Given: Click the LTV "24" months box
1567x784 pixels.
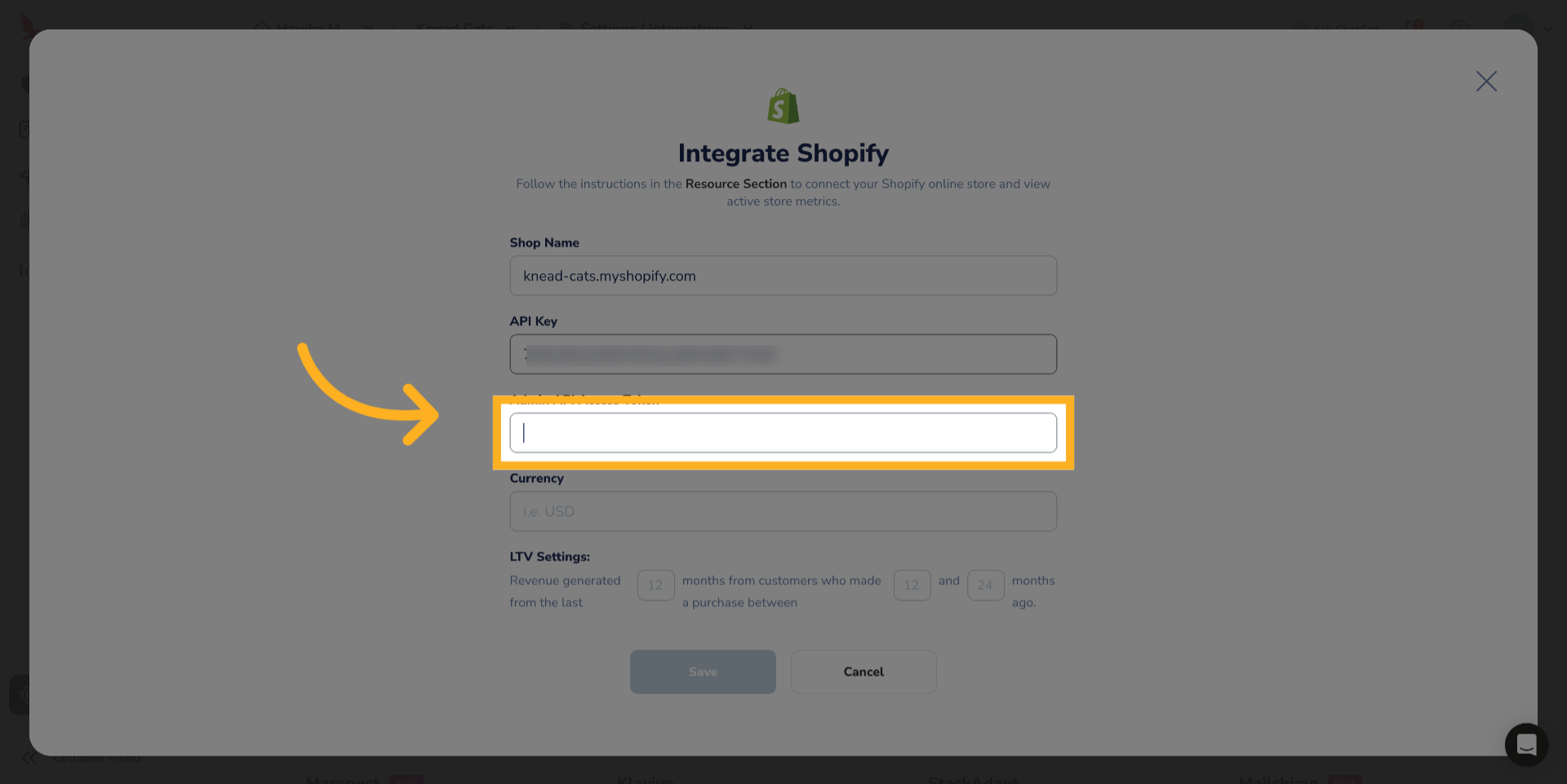Looking at the screenshot, I should (x=985, y=585).
